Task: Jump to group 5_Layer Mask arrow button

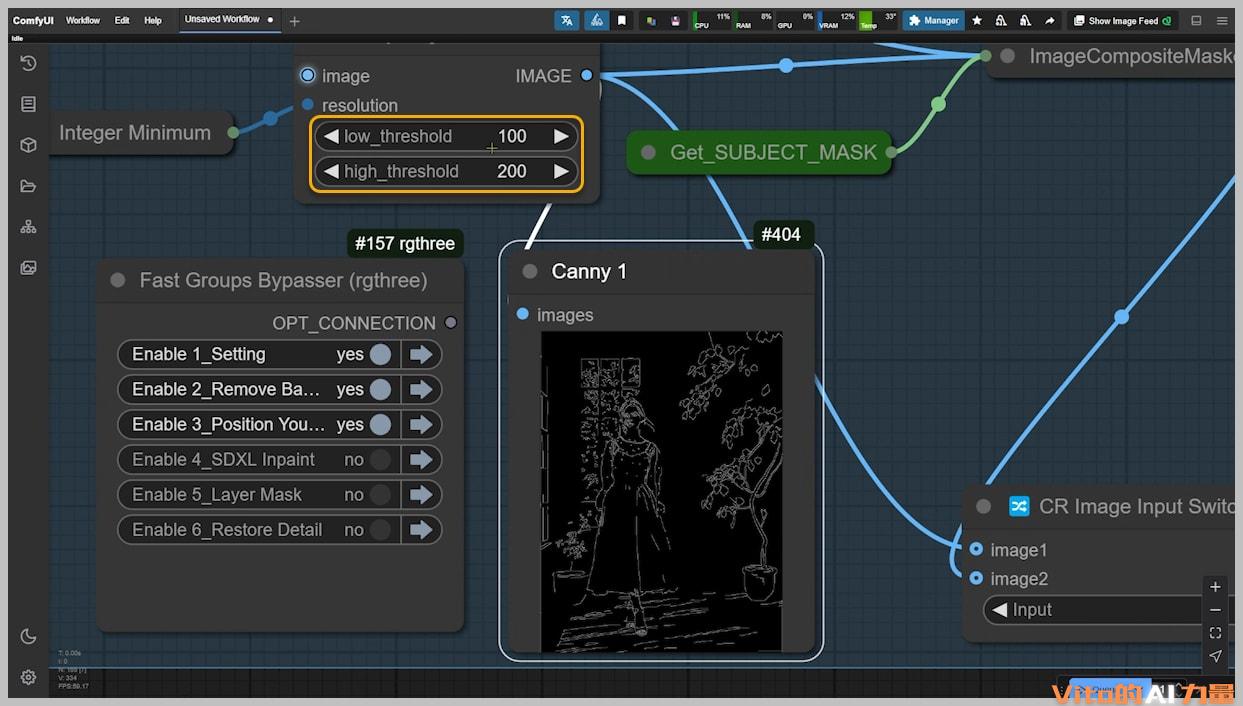Action: pyautogui.click(x=421, y=494)
